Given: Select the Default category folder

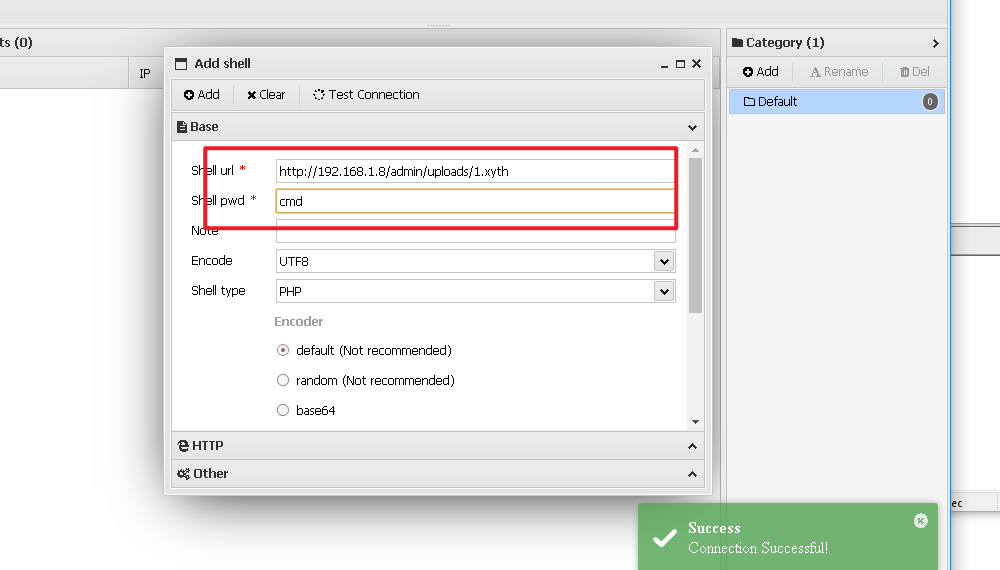Looking at the screenshot, I should click(777, 101).
